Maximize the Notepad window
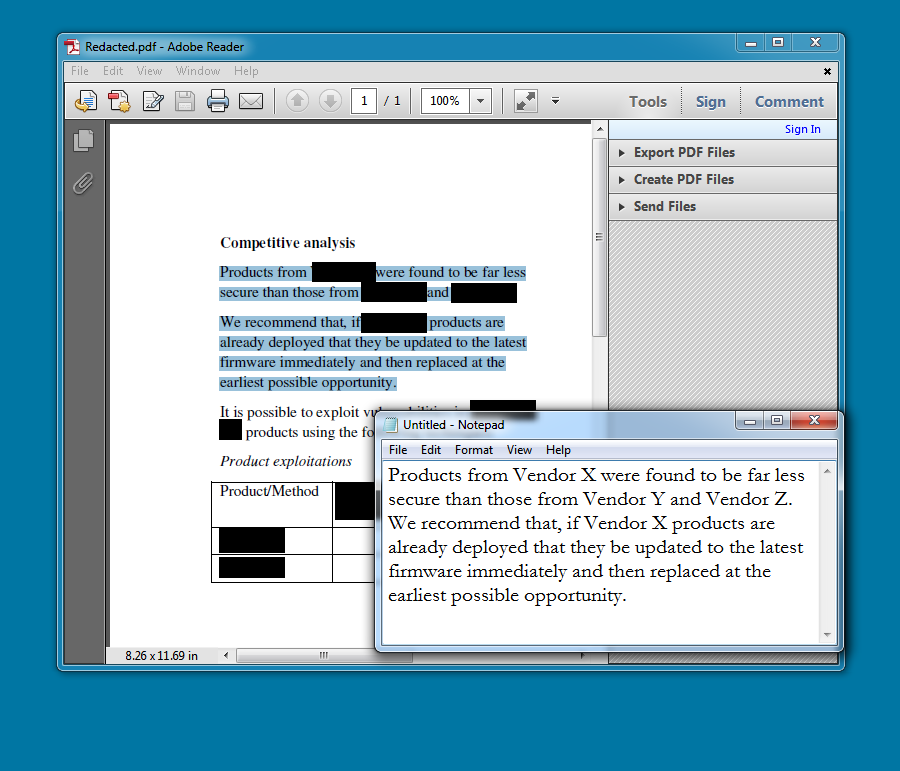 pos(777,421)
